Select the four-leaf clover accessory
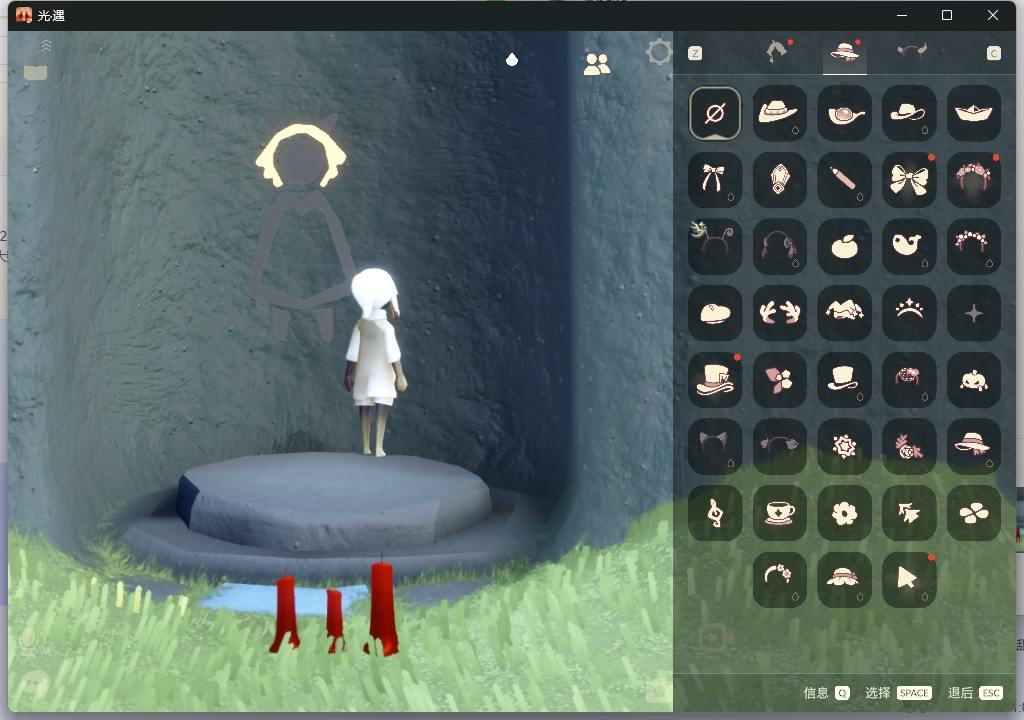 [973, 512]
